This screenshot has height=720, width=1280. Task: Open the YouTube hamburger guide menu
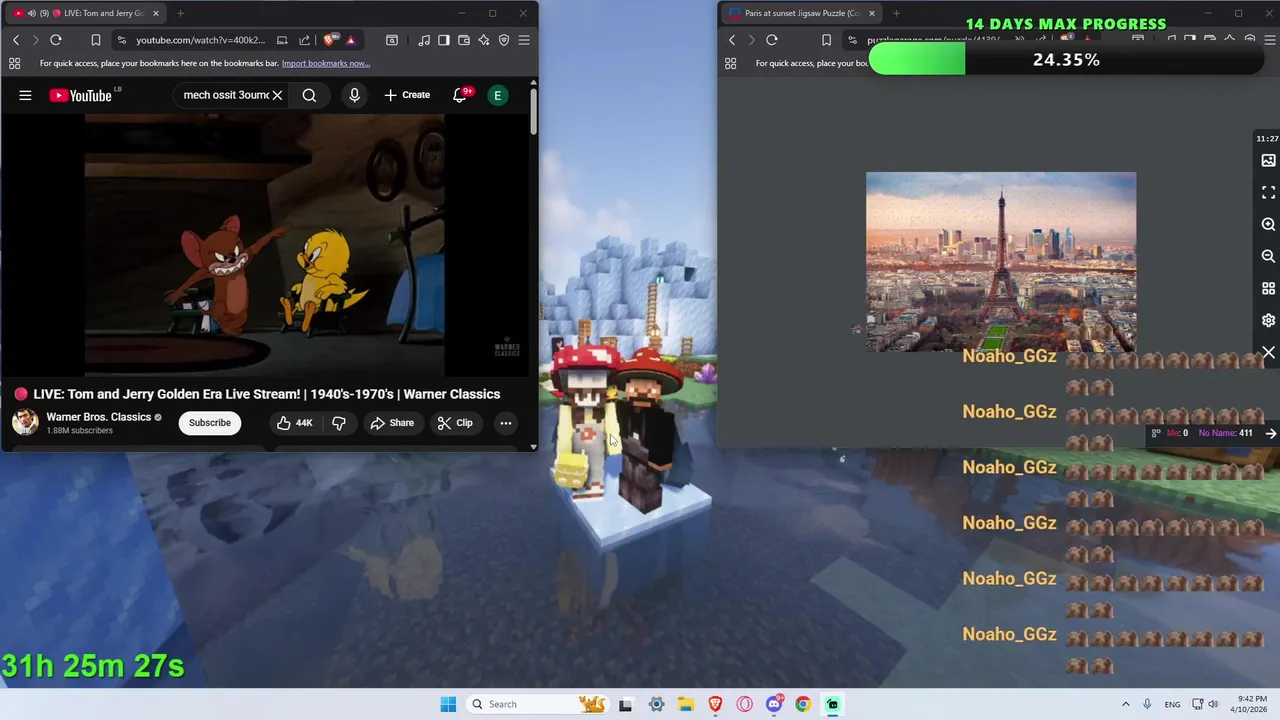pos(25,95)
